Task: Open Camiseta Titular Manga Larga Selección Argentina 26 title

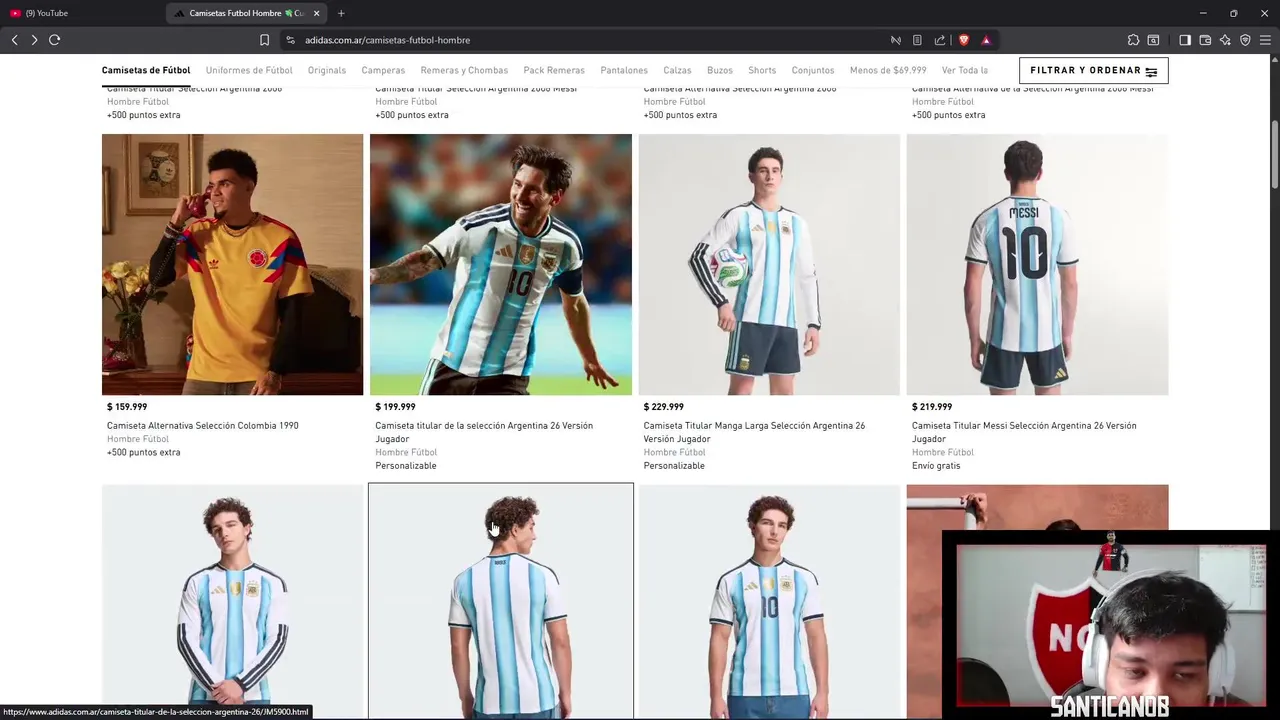Action: (754, 432)
